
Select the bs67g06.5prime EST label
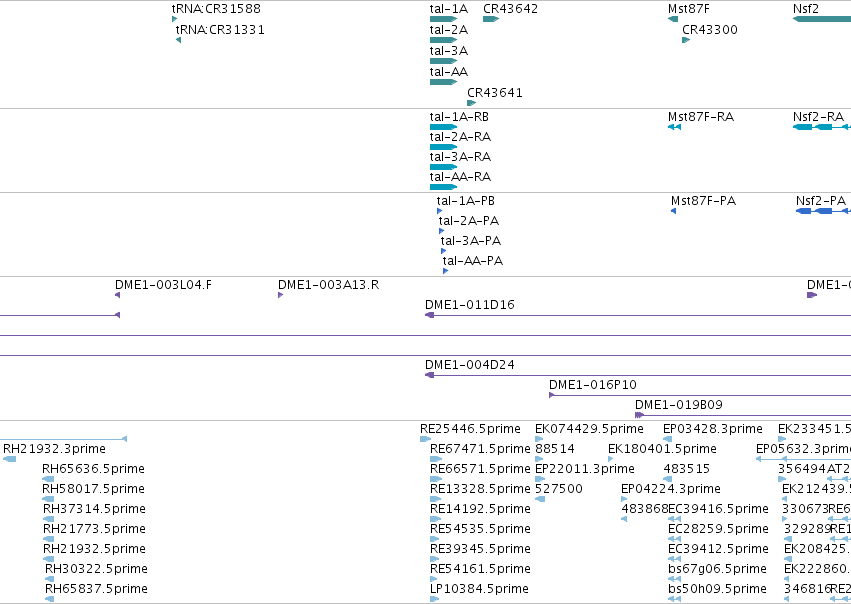coord(717,570)
